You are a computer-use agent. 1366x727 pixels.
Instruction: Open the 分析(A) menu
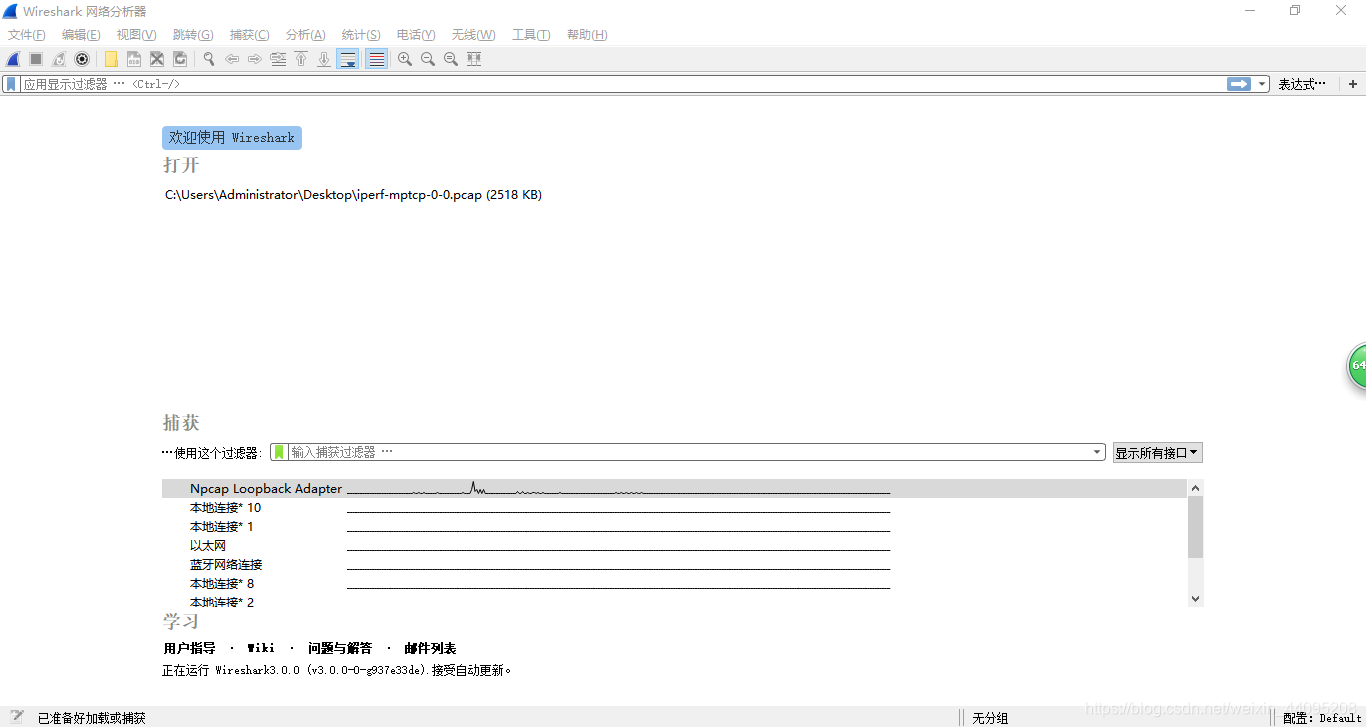coord(306,35)
